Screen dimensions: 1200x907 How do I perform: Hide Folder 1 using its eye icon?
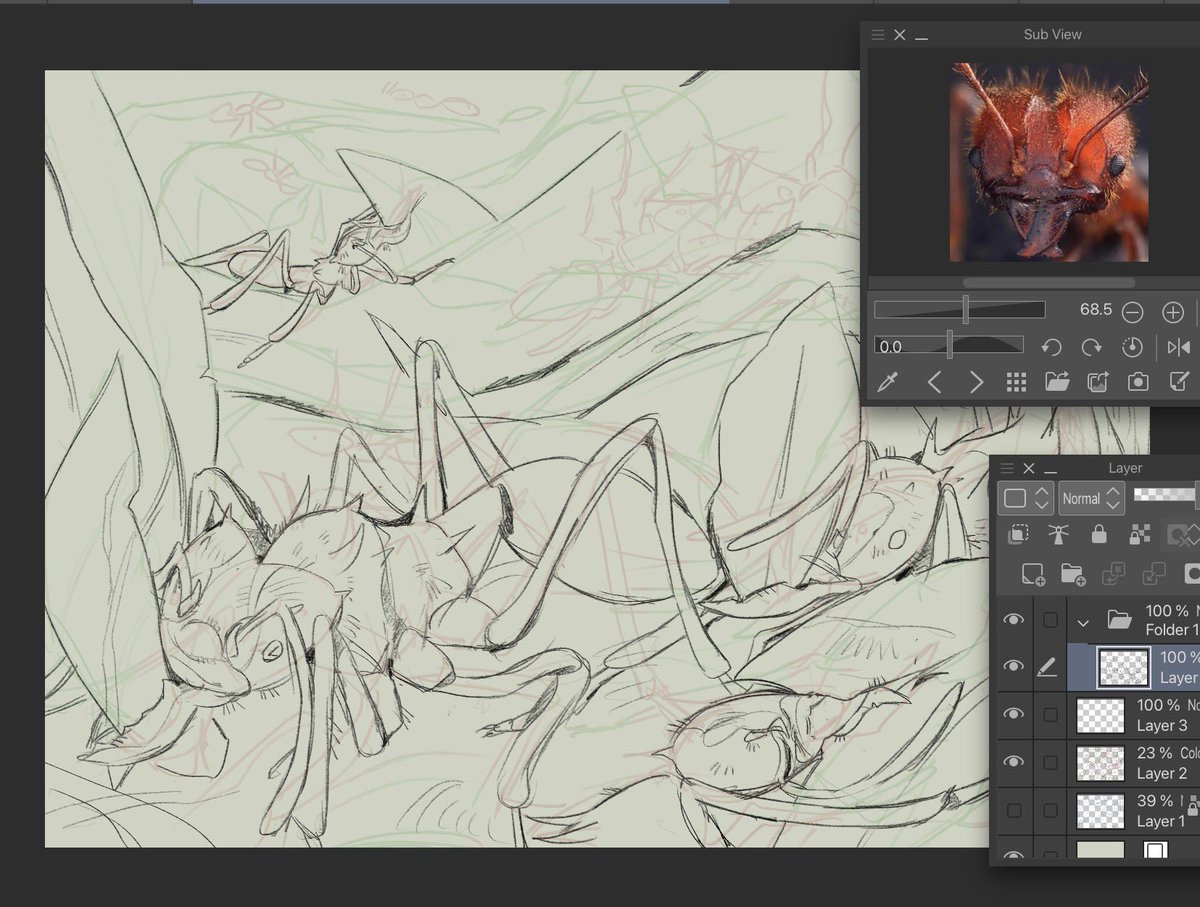(1014, 620)
